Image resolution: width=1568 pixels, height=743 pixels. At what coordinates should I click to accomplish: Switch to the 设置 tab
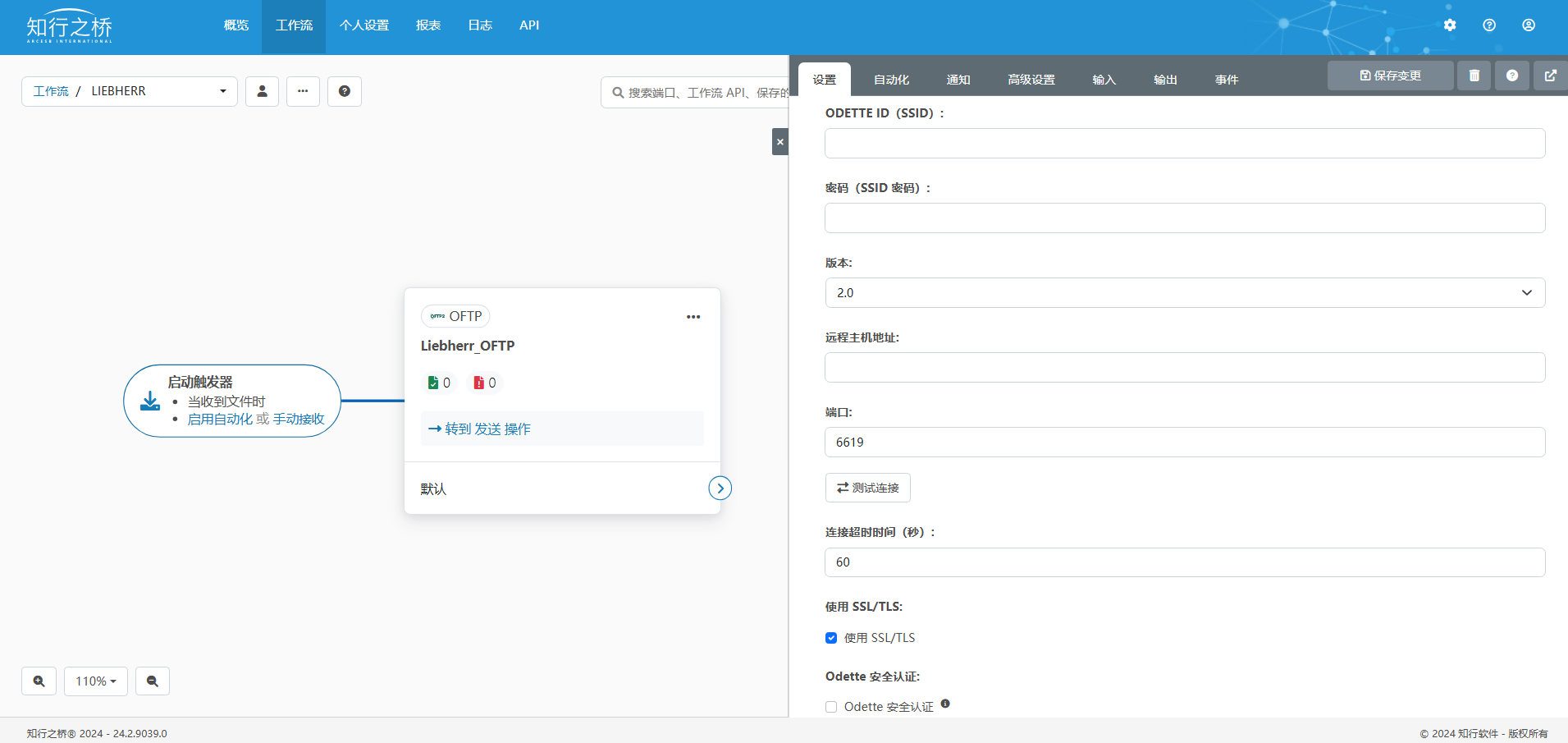pyautogui.click(x=825, y=80)
